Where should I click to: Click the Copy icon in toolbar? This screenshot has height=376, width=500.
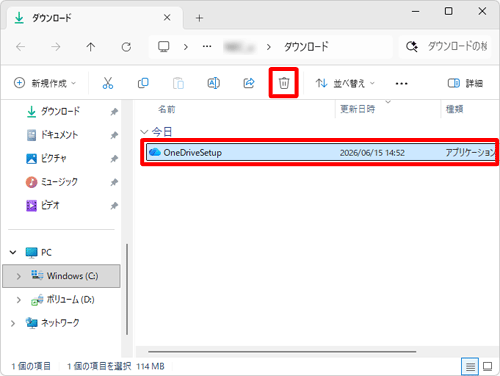pyautogui.click(x=143, y=83)
